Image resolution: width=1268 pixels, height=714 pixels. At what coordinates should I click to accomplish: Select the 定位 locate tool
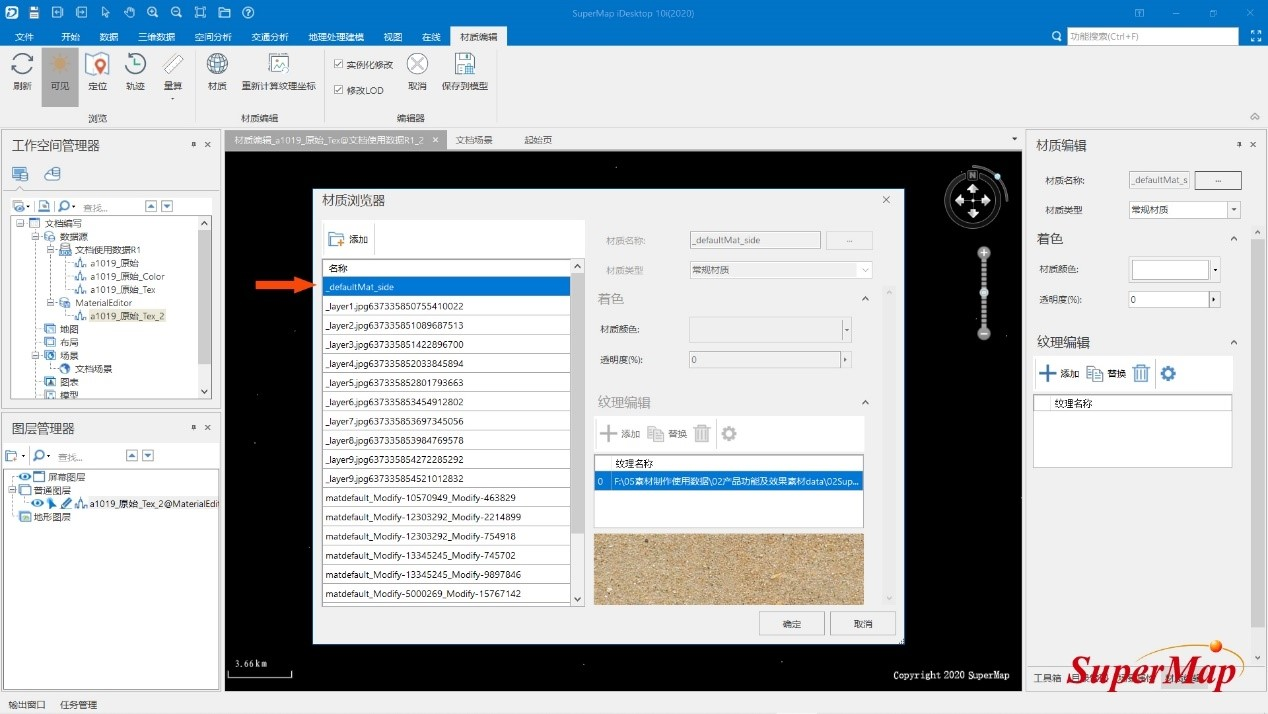coord(97,65)
